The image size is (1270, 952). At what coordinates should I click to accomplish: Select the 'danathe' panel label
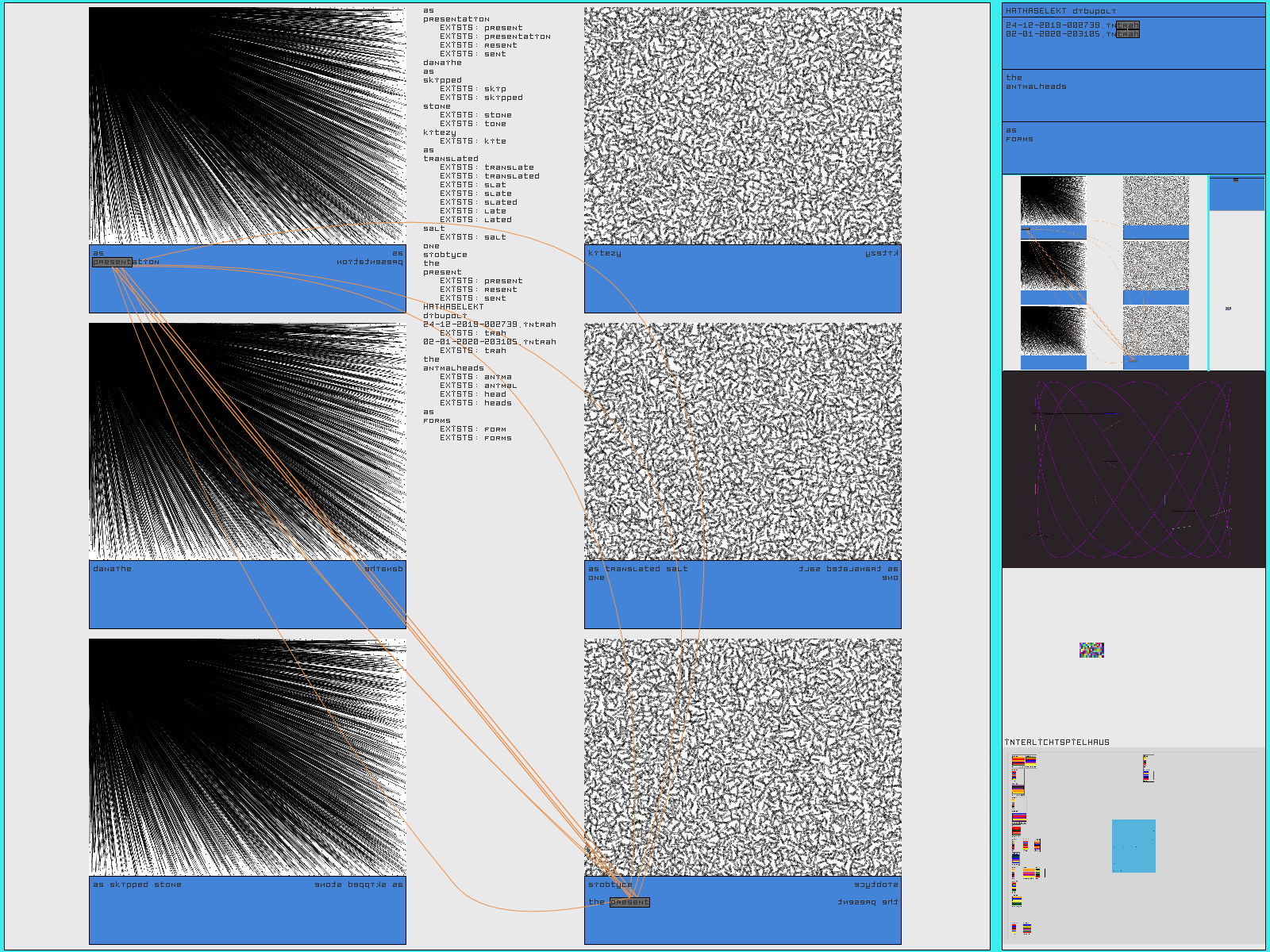(x=112, y=569)
